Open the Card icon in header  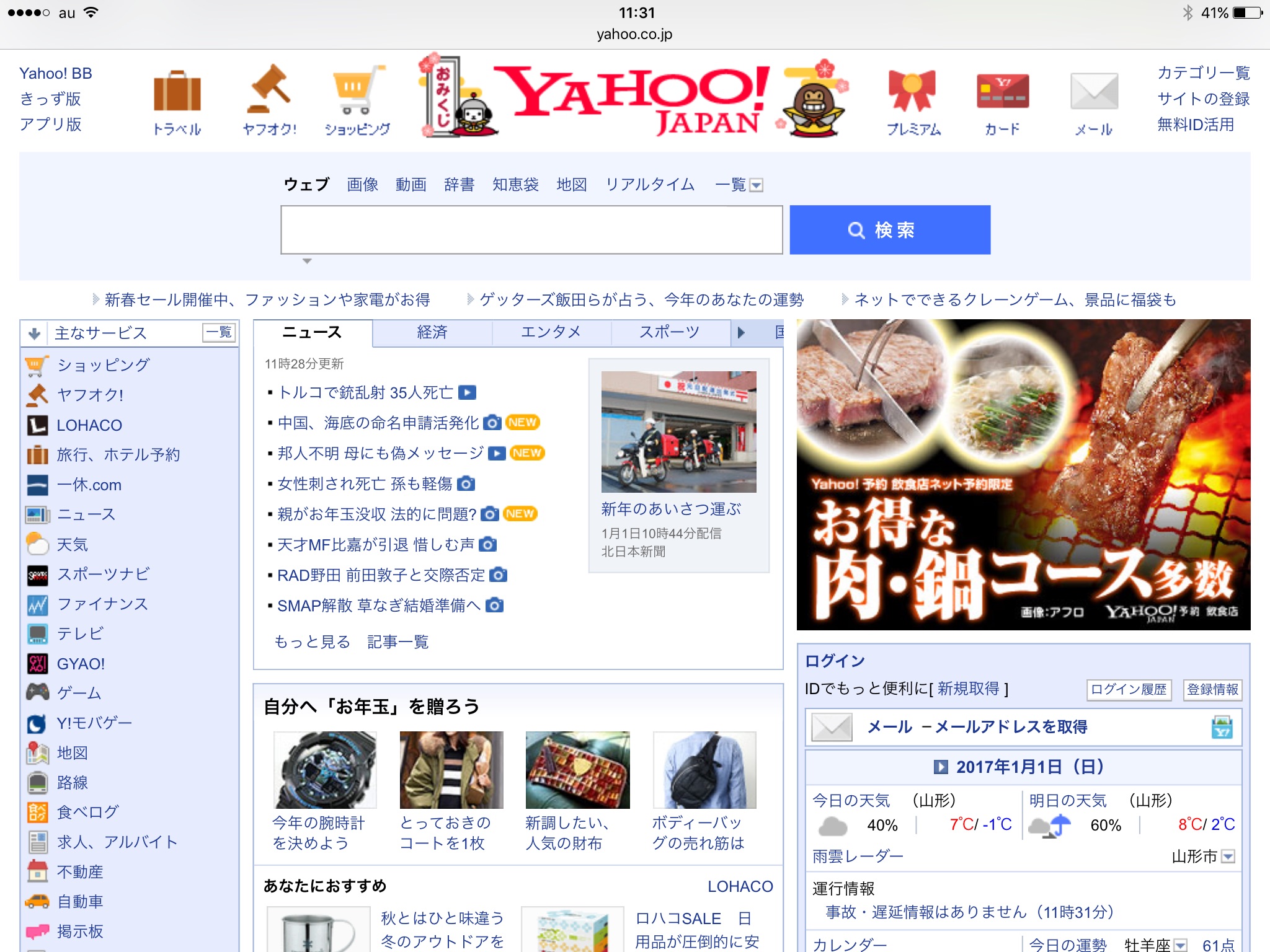pyautogui.click(x=1002, y=90)
